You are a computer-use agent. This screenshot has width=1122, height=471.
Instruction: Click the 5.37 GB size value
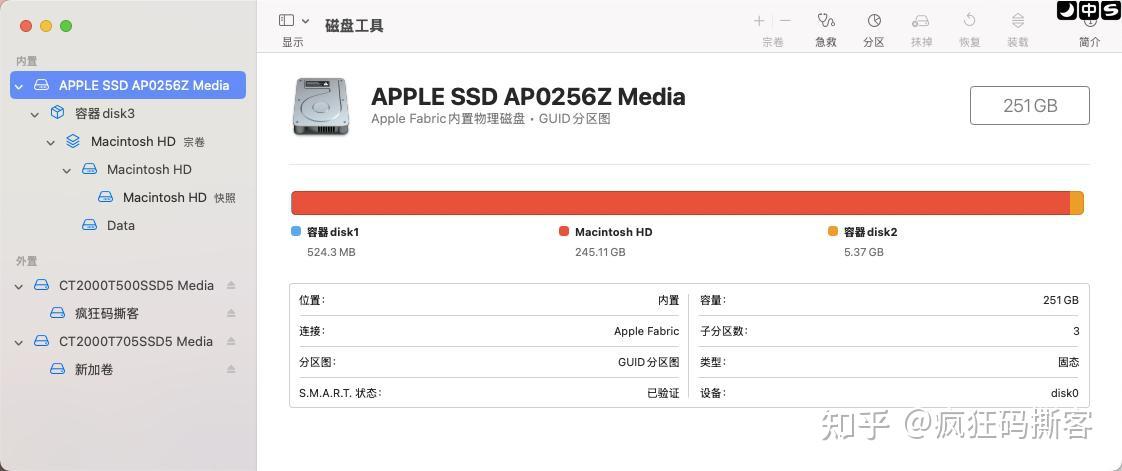pos(864,252)
